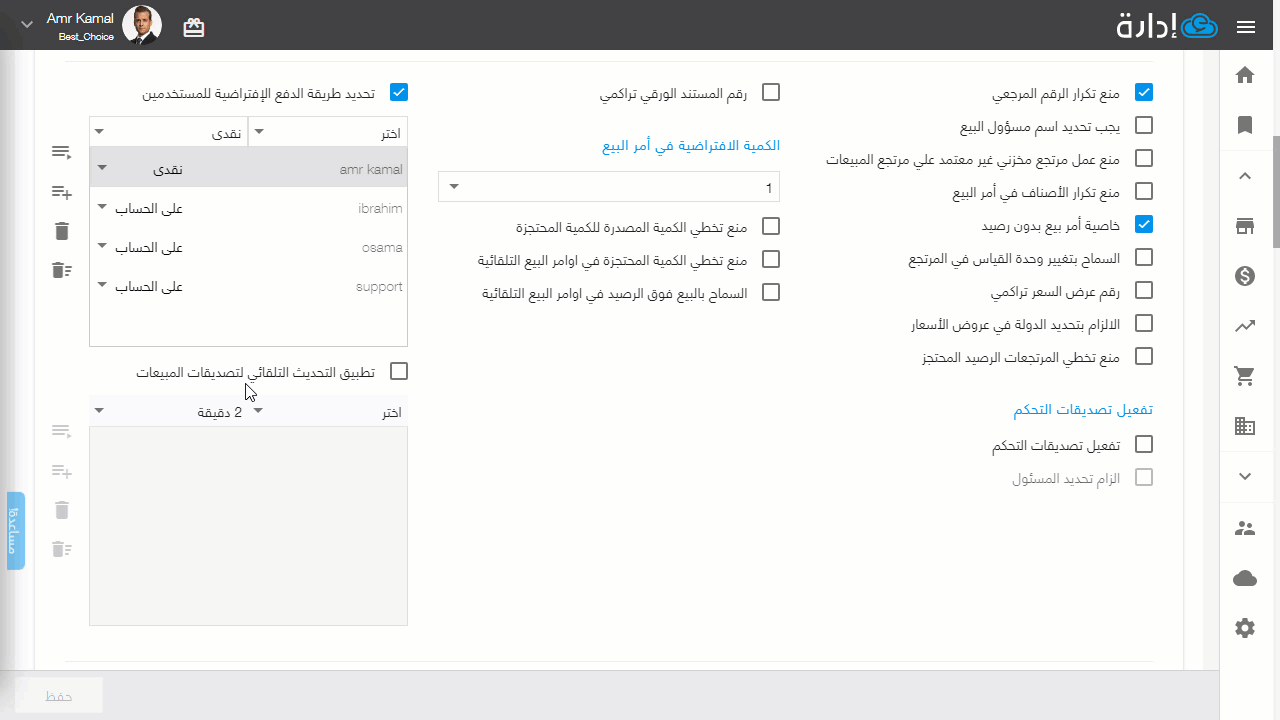The image size is (1280, 720).
Task: Click the add-row icon beside payment users table
Action: point(62,192)
